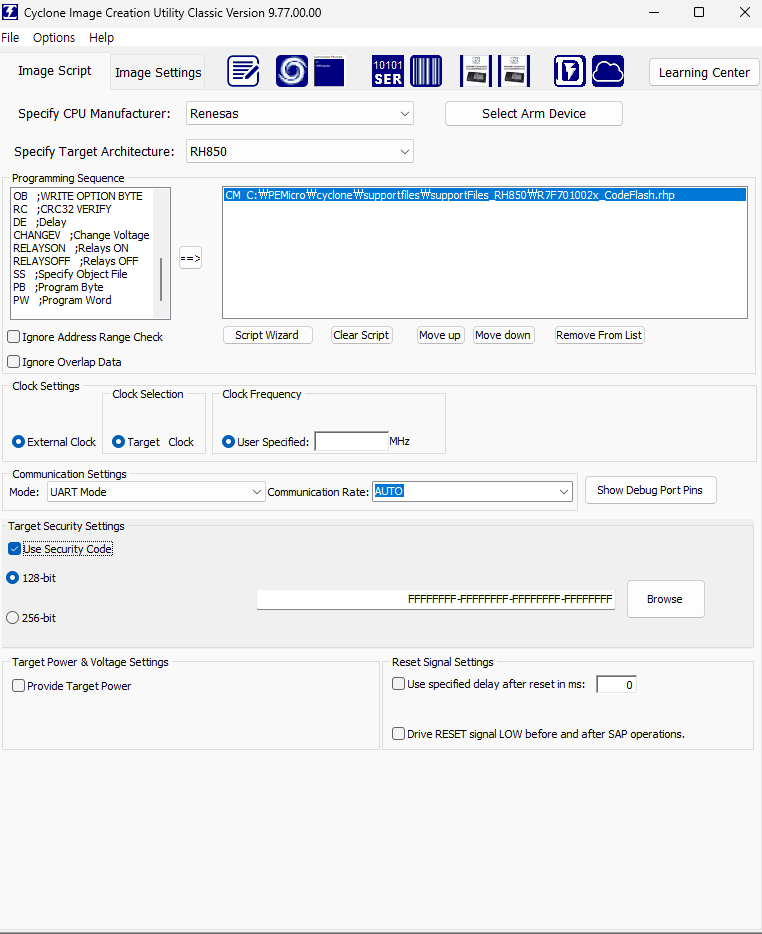This screenshot has width=762, height=934.
Task: Open the Target Architecture RH850 dropdown
Action: pos(300,151)
